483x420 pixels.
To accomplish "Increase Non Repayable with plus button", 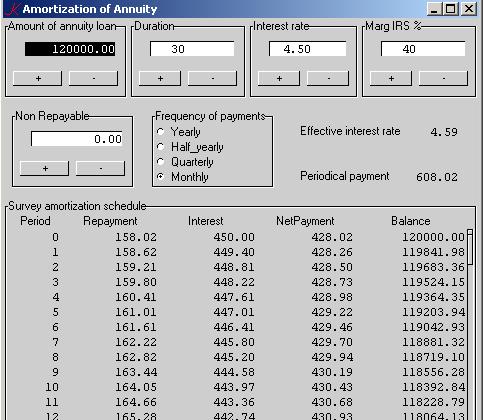I will (45, 168).
